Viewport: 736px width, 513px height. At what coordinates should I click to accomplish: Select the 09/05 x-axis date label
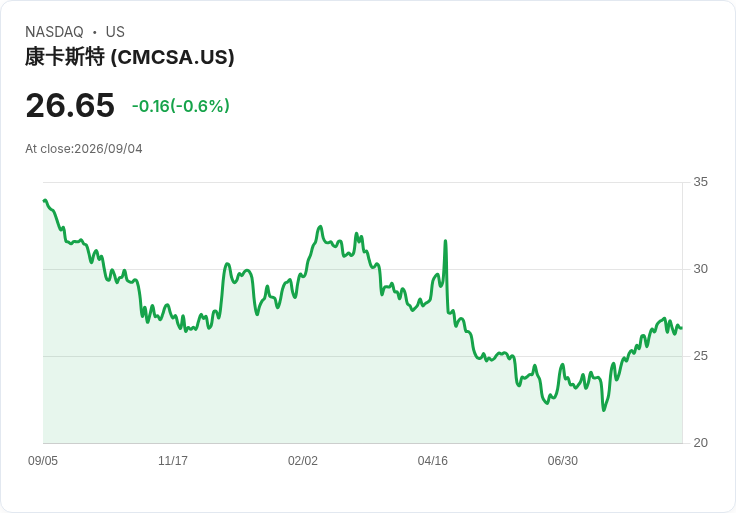pyautogui.click(x=43, y=461)
